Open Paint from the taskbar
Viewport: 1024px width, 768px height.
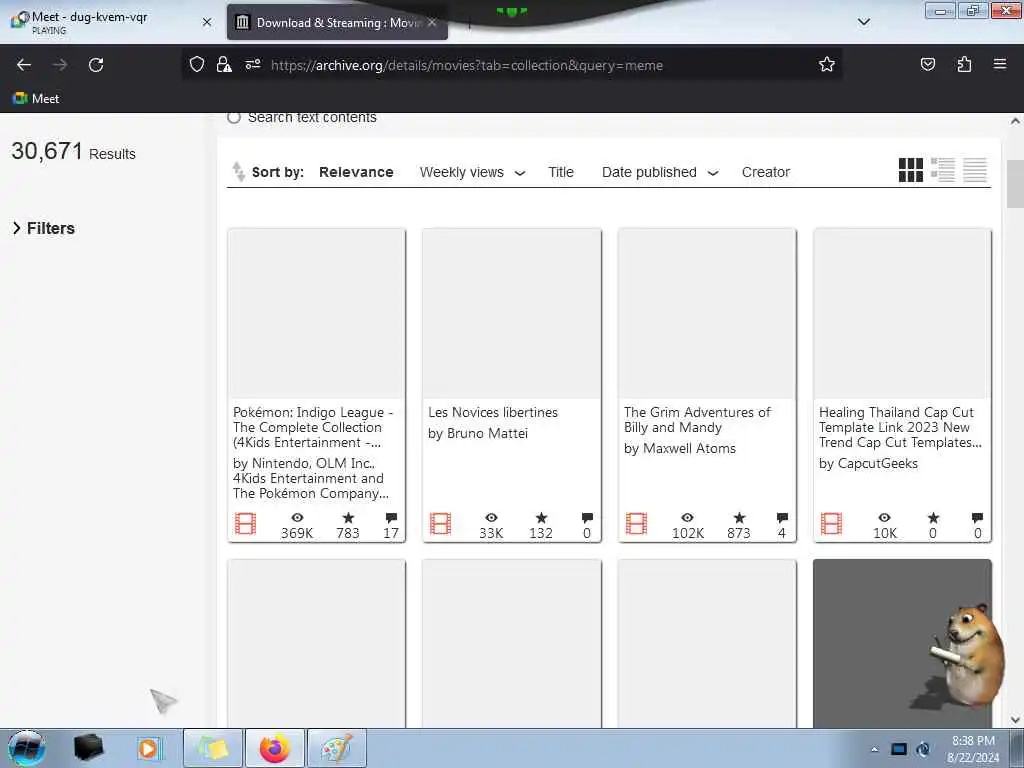pos(337,748)
